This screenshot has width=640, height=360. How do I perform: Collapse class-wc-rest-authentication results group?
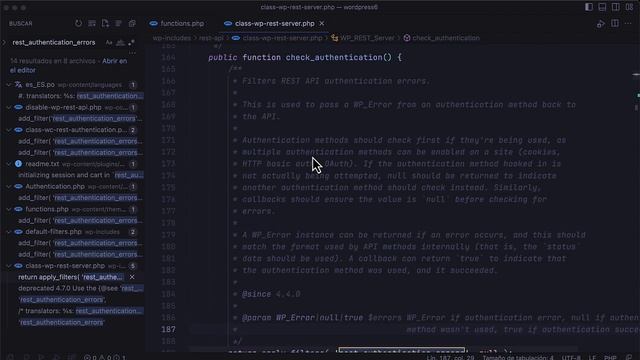click(x=9, y=130)
